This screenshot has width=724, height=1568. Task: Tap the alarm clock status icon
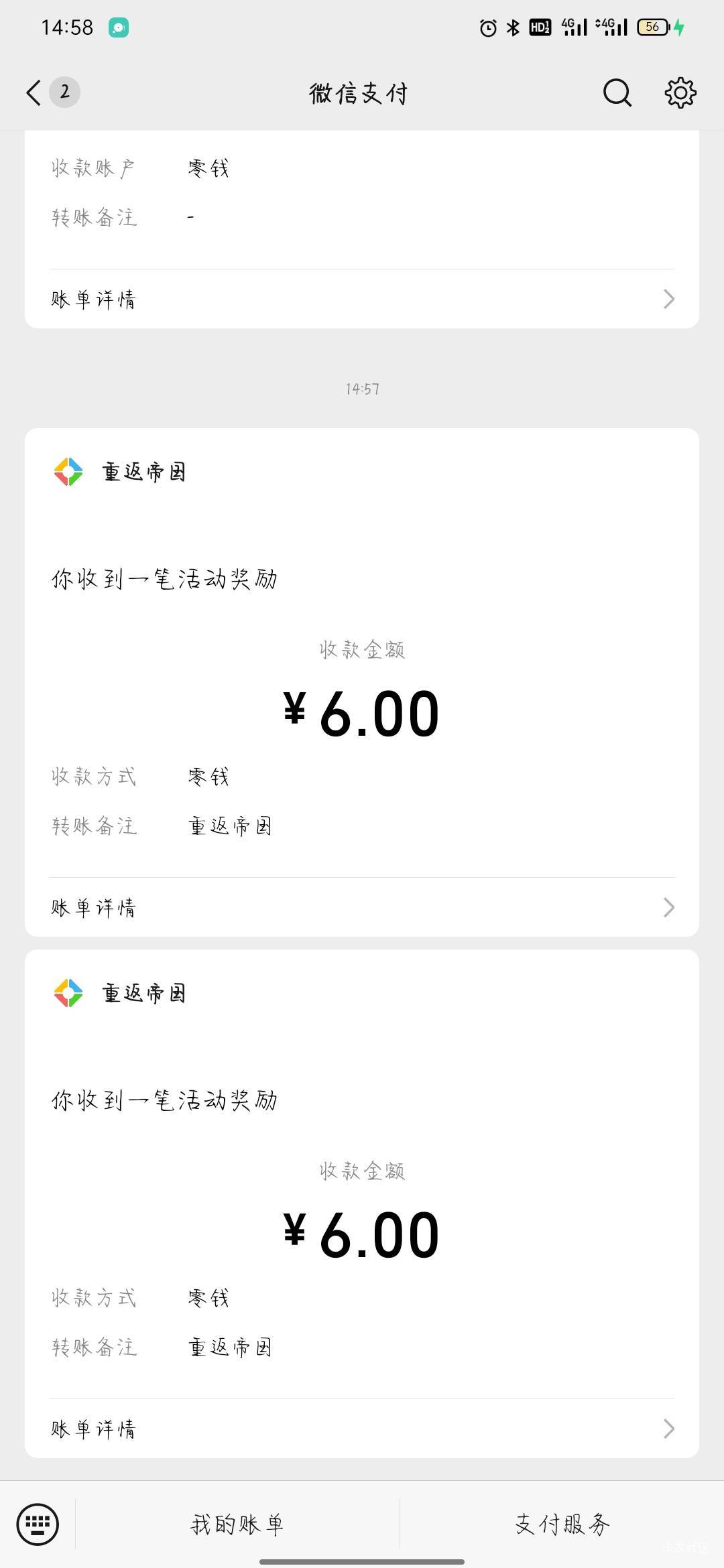(488, 27)
